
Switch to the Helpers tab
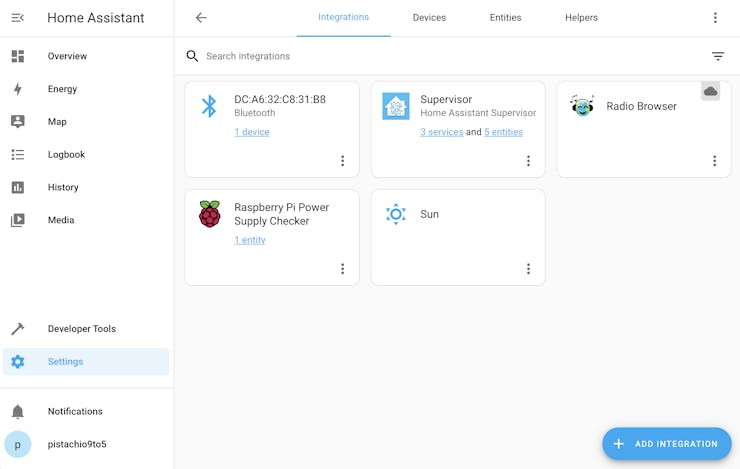coord(581,17)
